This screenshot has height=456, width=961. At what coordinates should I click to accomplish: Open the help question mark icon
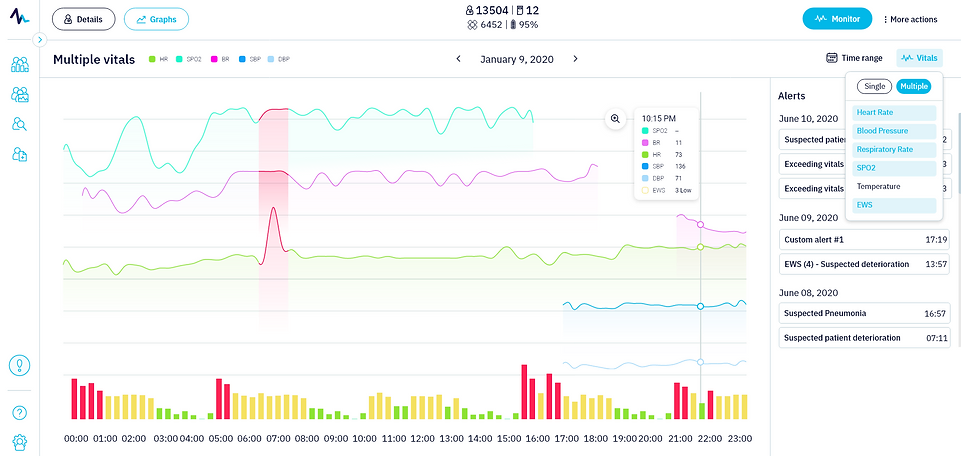coord(20,412)
